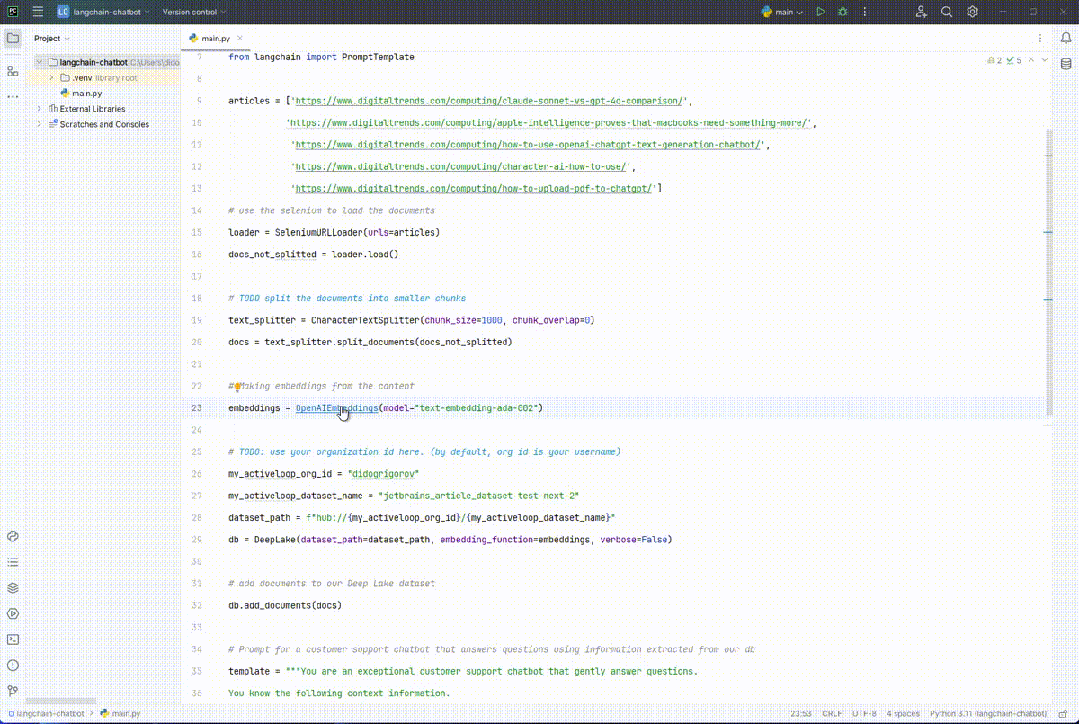The height and width of the screenshot is (724, 1079).
Task: Click the UTF-8 encoding indicator
Action: (864, 714)
